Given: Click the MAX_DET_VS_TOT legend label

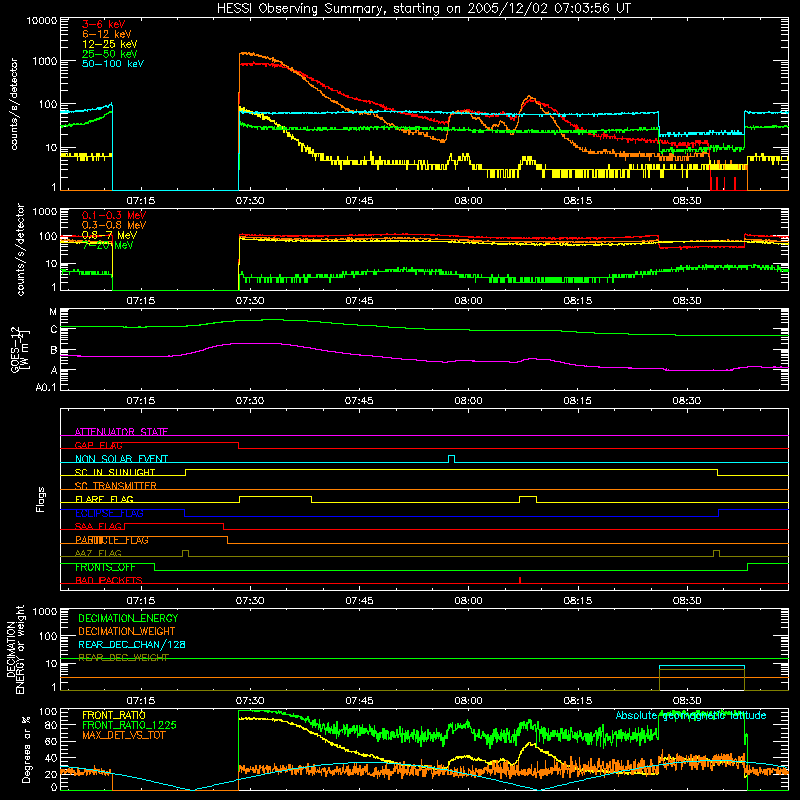Looking at the screenshot, I should (x=124, y=735).
